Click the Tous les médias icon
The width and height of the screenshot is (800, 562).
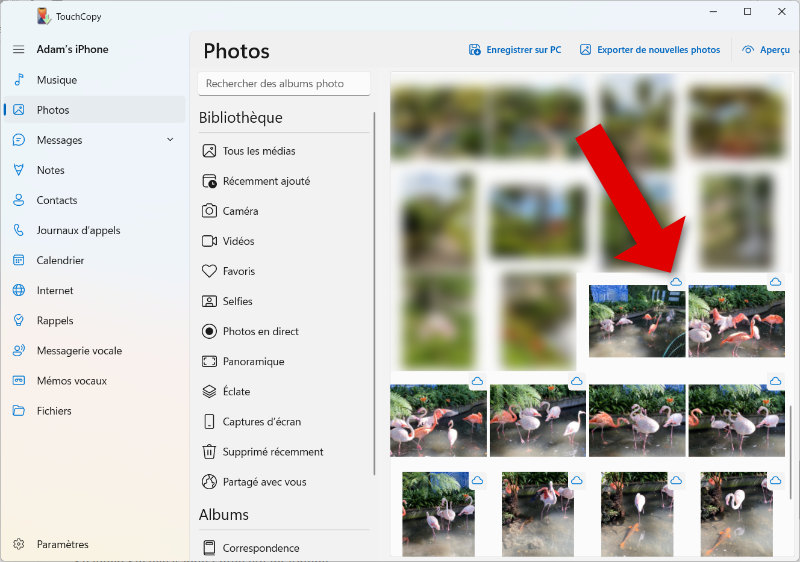point(209,151)
